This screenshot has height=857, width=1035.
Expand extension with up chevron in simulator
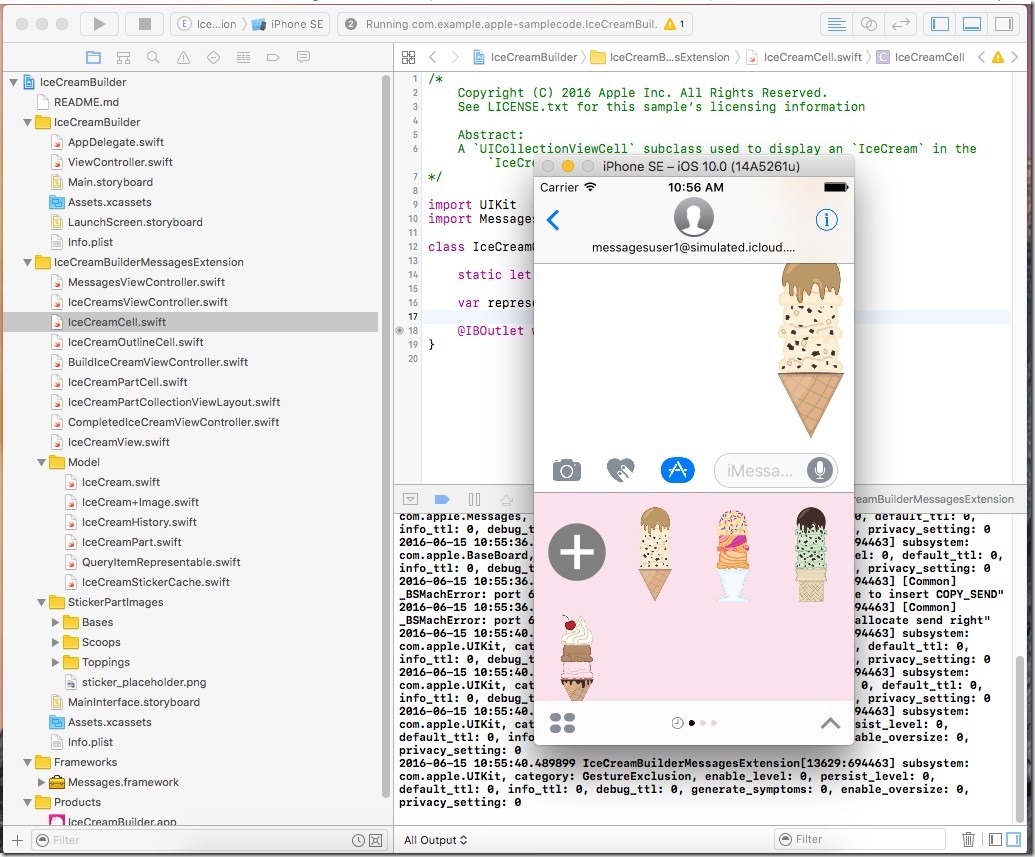tap(830, 723)
